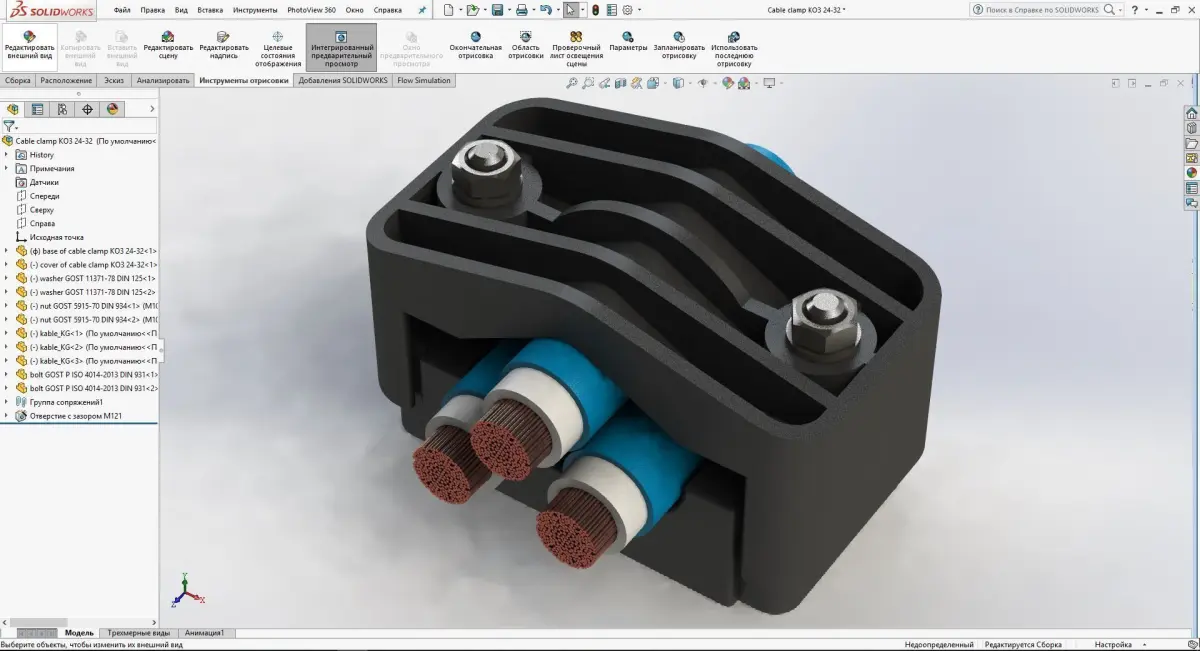This screenshot has width=1200, height=651.
Task: Expand cover of cable clamp component
Action: [7, 264]
